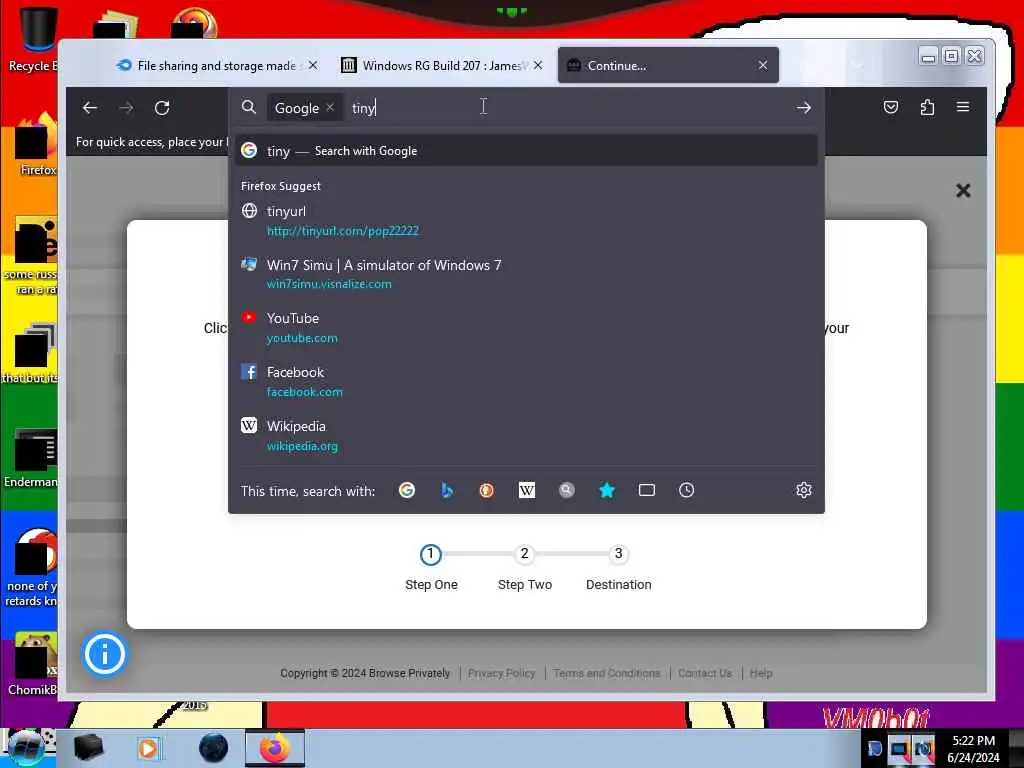Open search settings gear icon

pos(804,490)
